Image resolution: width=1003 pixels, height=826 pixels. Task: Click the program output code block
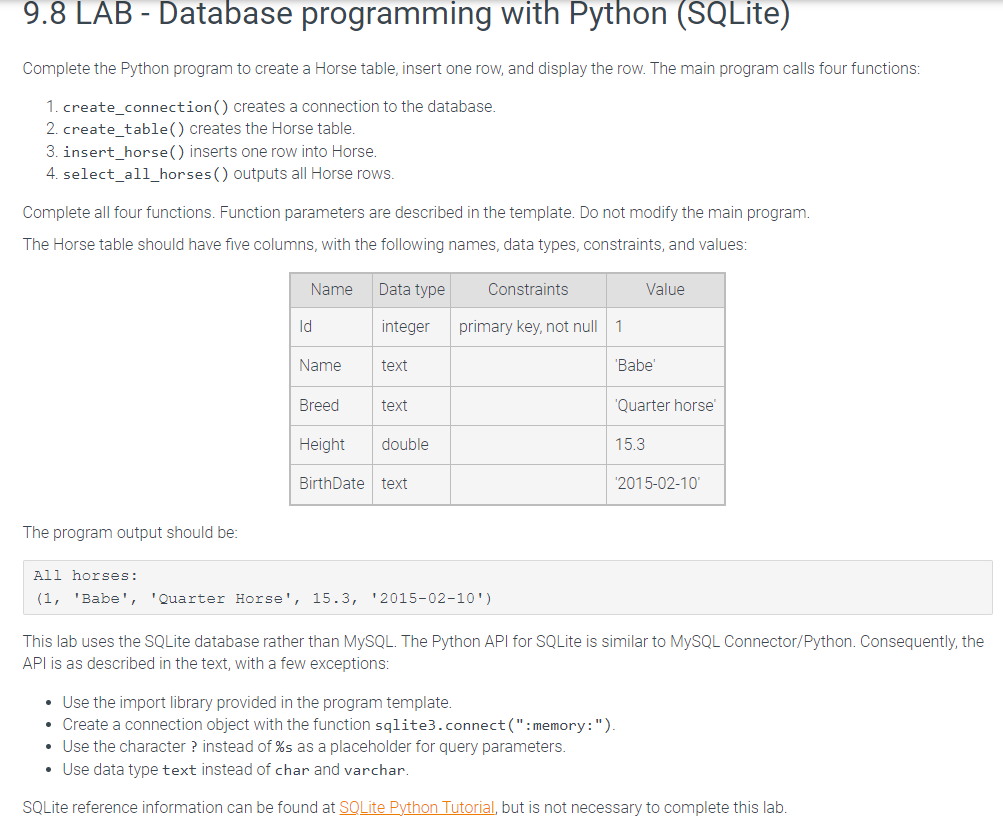coord(500,586)
